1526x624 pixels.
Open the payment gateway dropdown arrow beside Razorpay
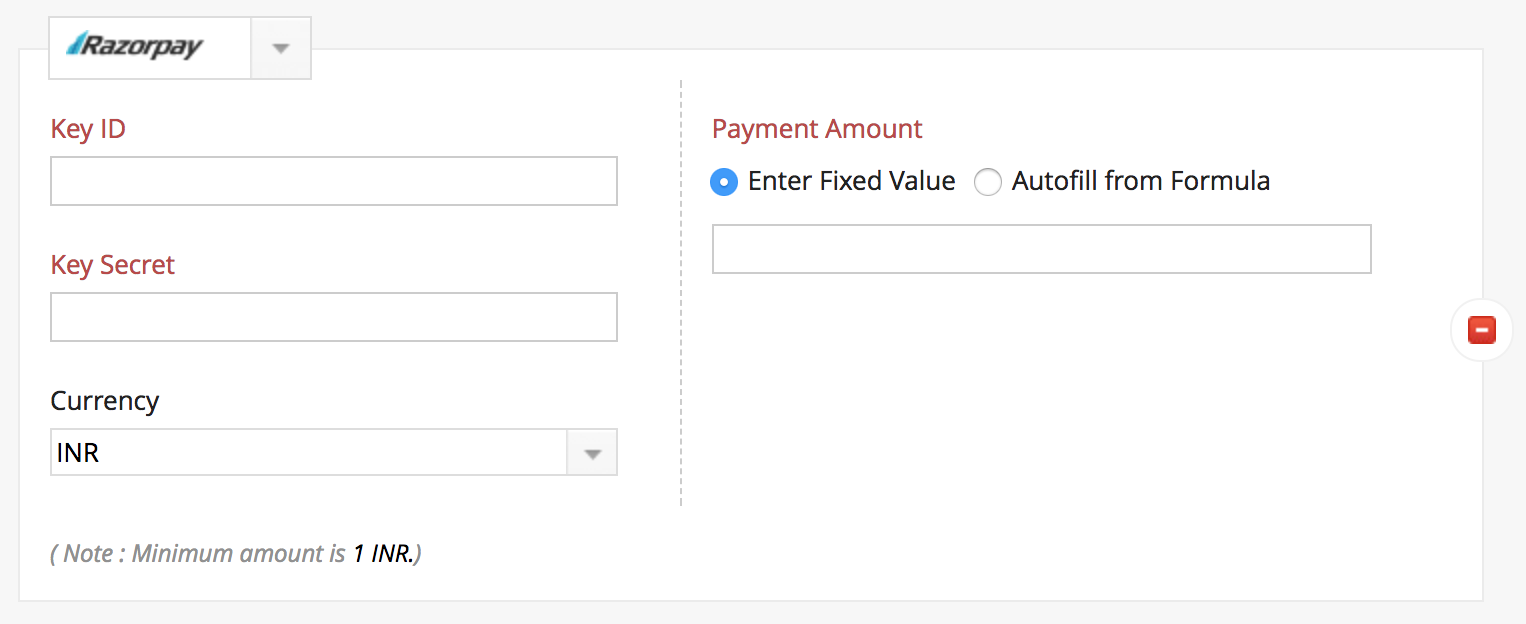[x=281, y=48]
